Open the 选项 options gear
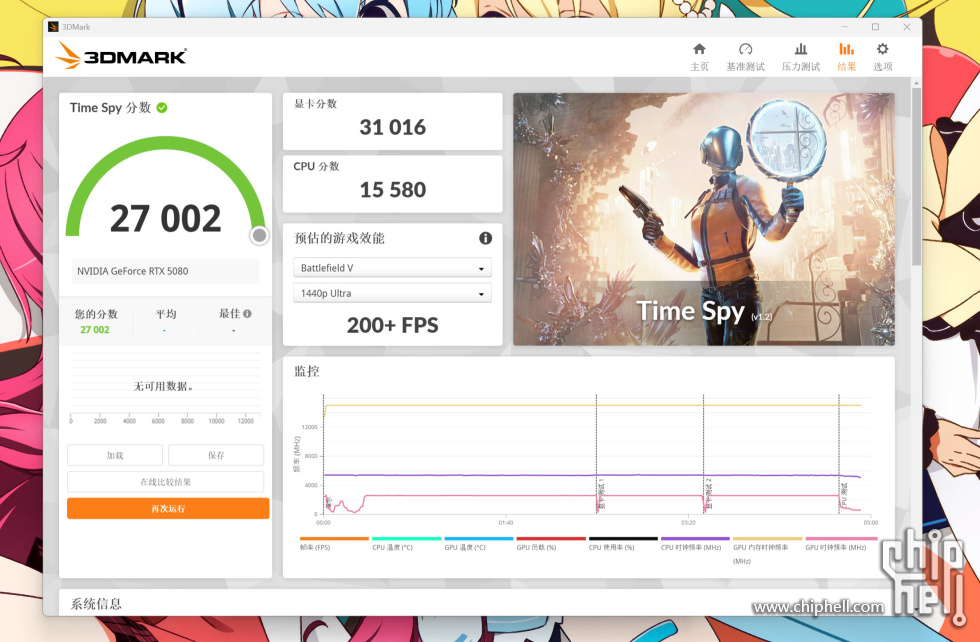This screenshot has height=642, width=980. pyautogui.click(x=882, y=57)
